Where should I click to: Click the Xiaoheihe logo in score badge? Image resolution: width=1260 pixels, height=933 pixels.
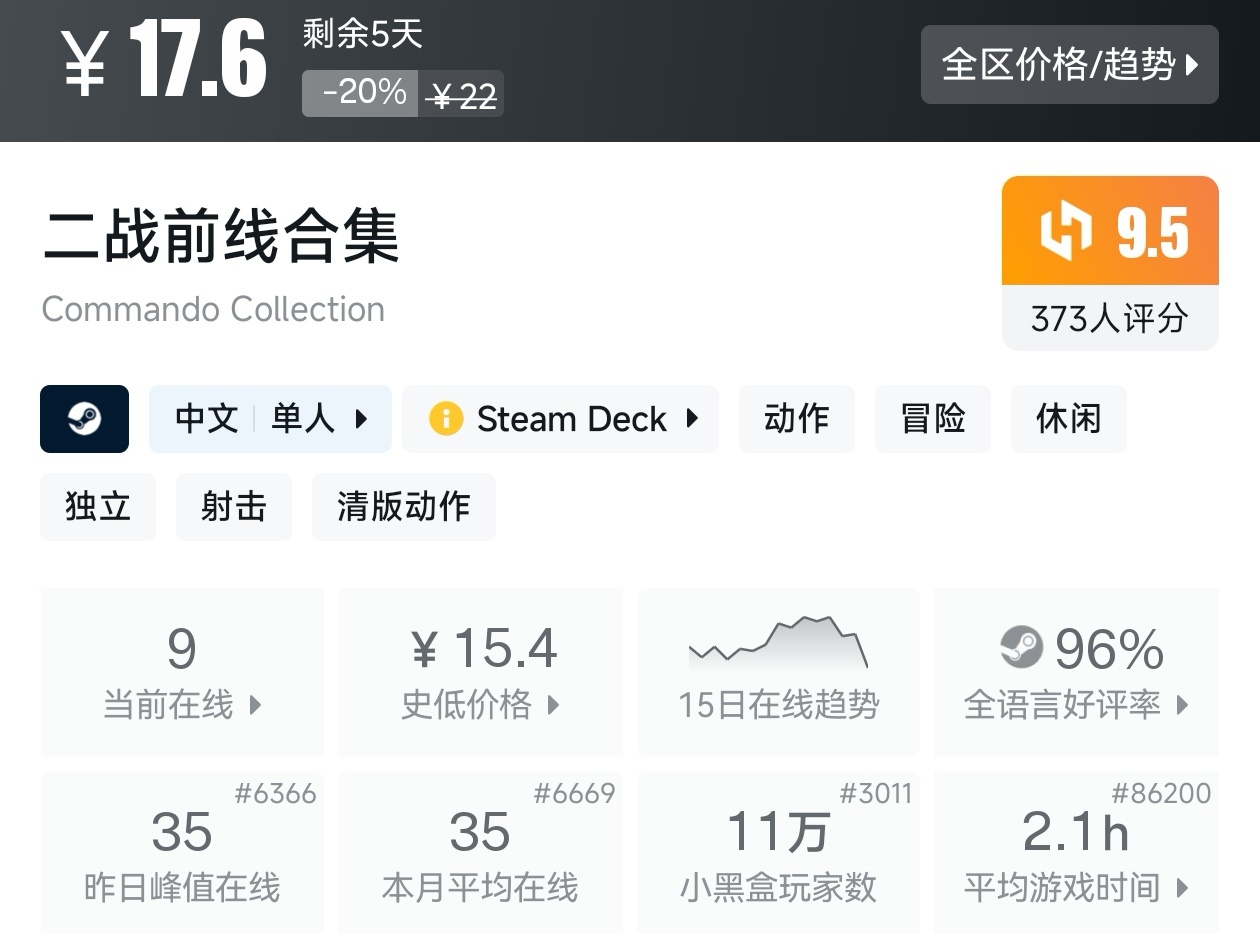point(1066,232)
